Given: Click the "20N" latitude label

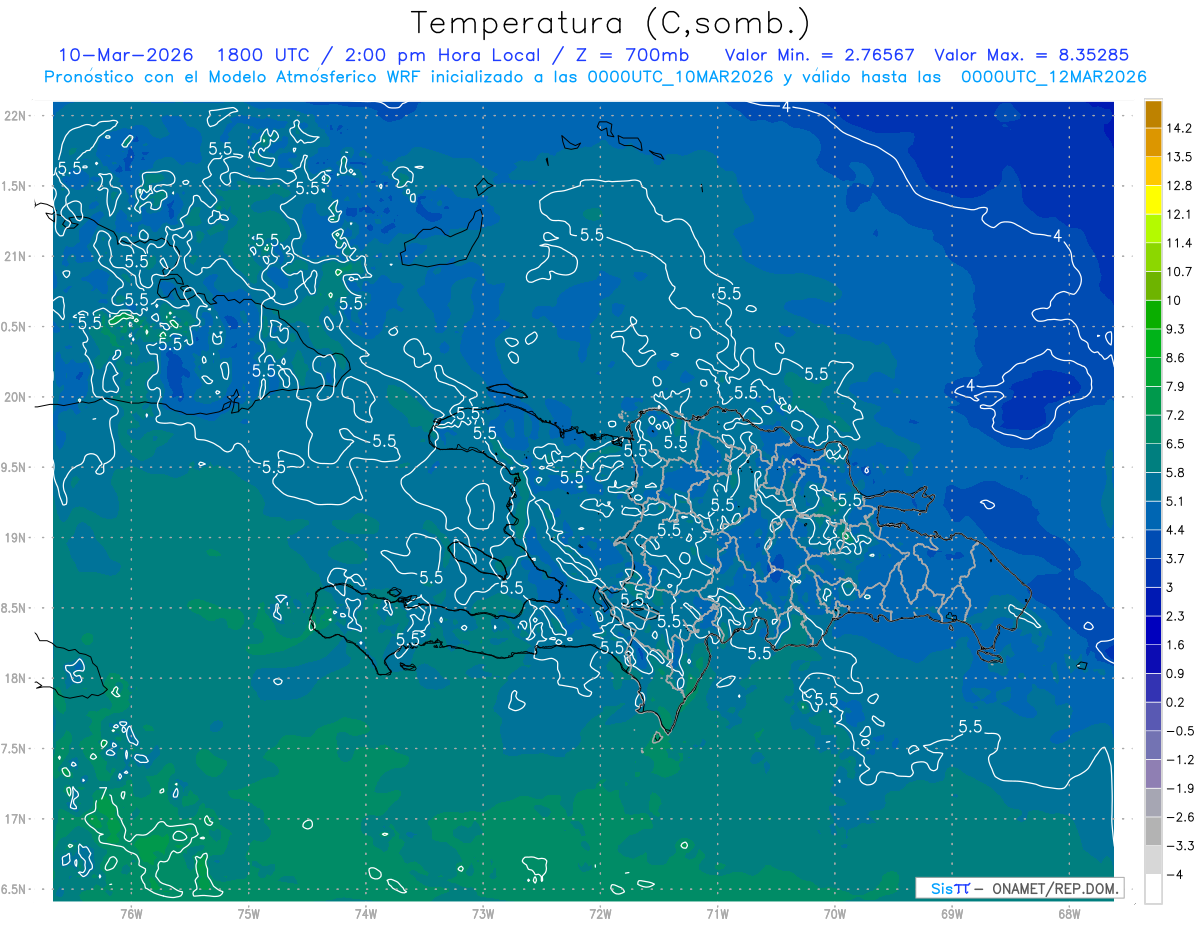Looking at the screenshot, I should (16, 397).
